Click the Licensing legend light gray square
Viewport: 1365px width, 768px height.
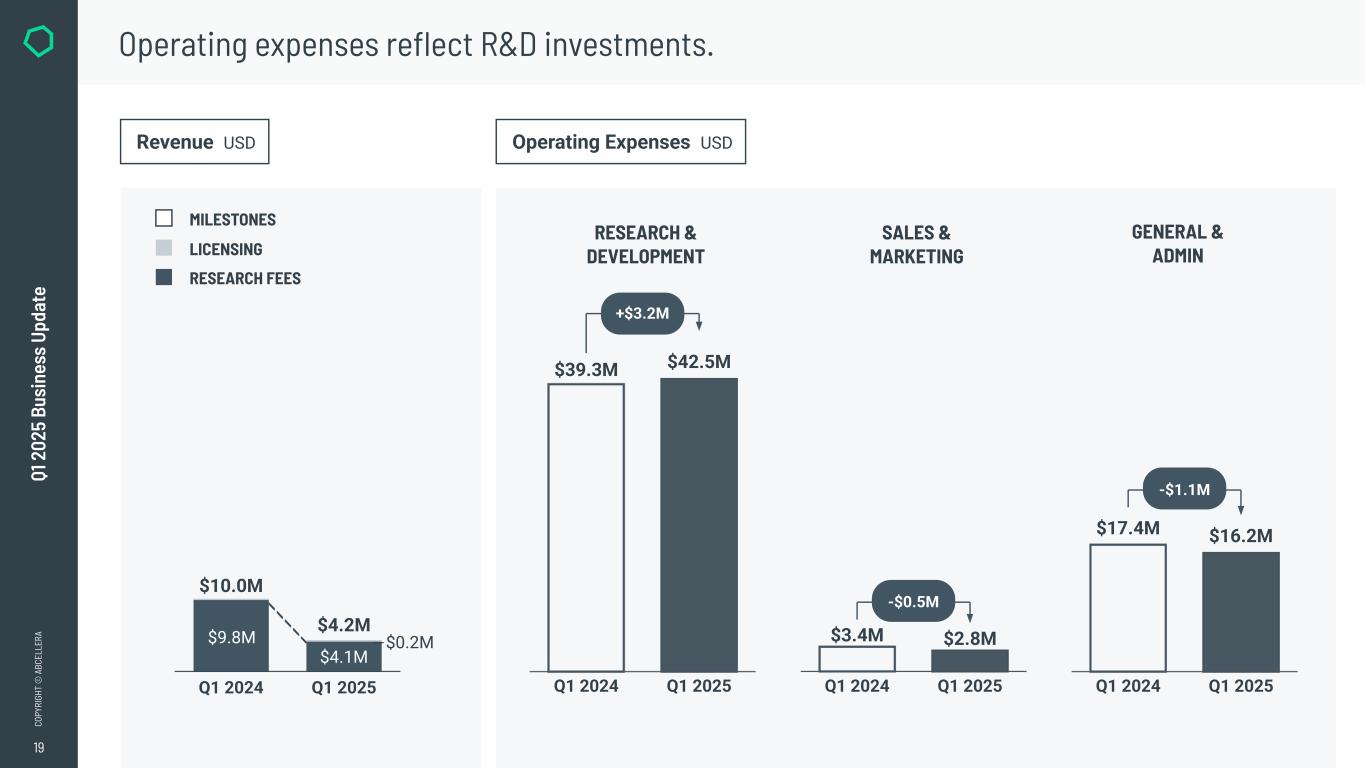click(164, 248)
